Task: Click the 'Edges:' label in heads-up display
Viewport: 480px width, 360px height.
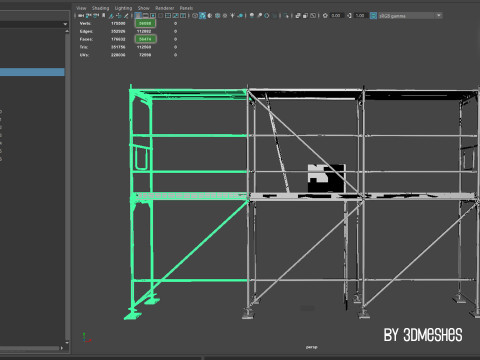Action: click(86, 31)
